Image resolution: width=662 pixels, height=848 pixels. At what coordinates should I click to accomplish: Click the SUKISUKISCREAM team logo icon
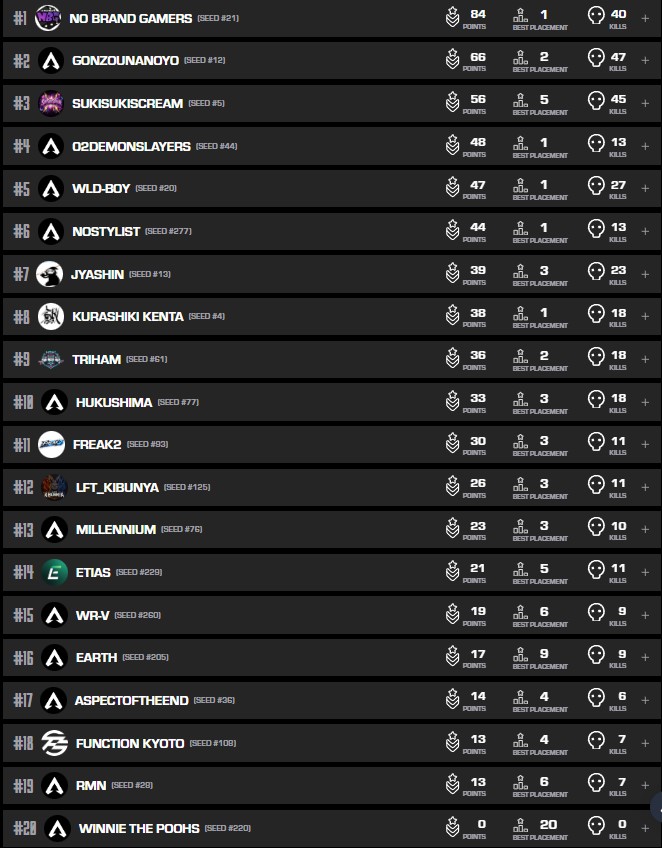[51, 103]
